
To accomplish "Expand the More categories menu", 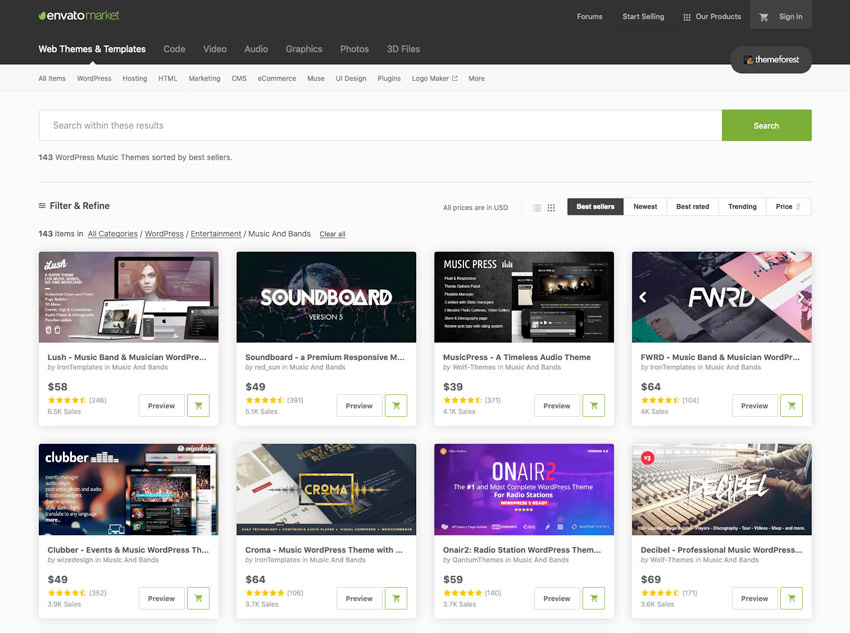I will coord(476,79).
